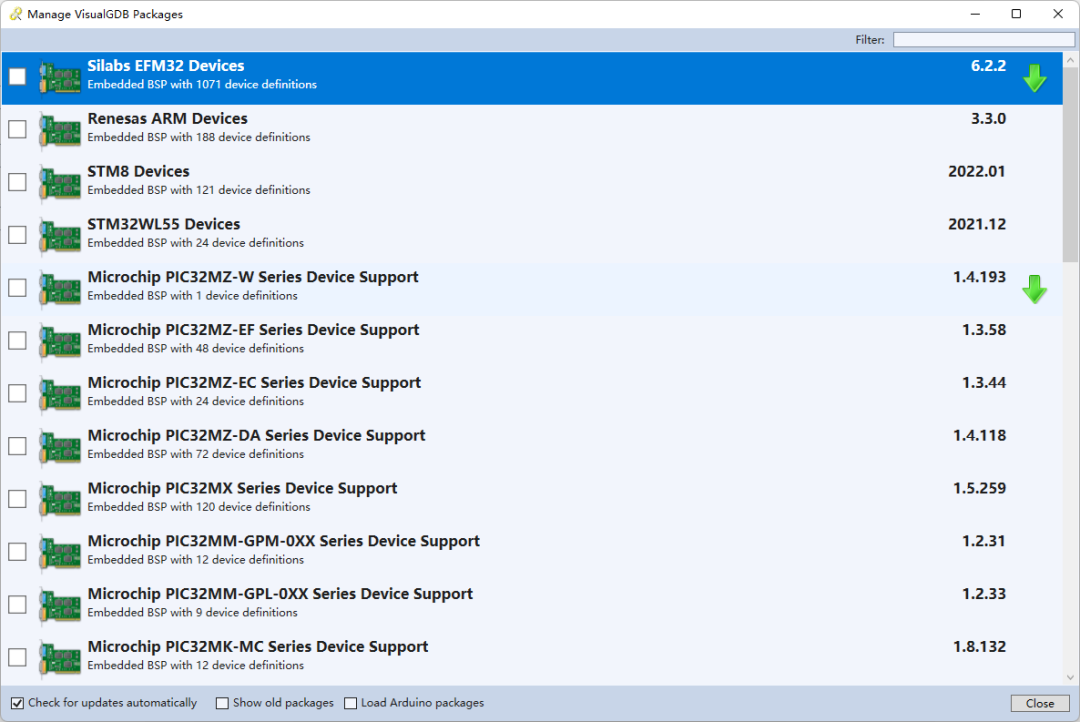Tick the STM32WL55 Devices checkbox
The image size is (1080, 722).
point(17,235)
